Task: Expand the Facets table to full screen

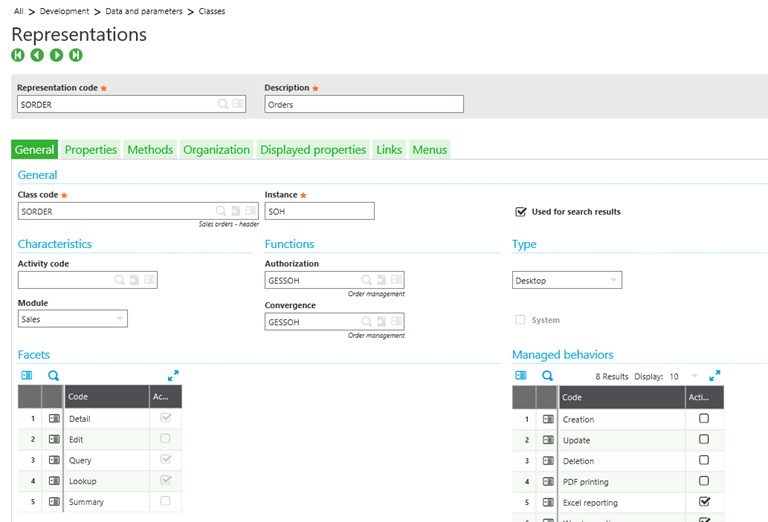Action: pyautogui.click(x=173, y=376)
